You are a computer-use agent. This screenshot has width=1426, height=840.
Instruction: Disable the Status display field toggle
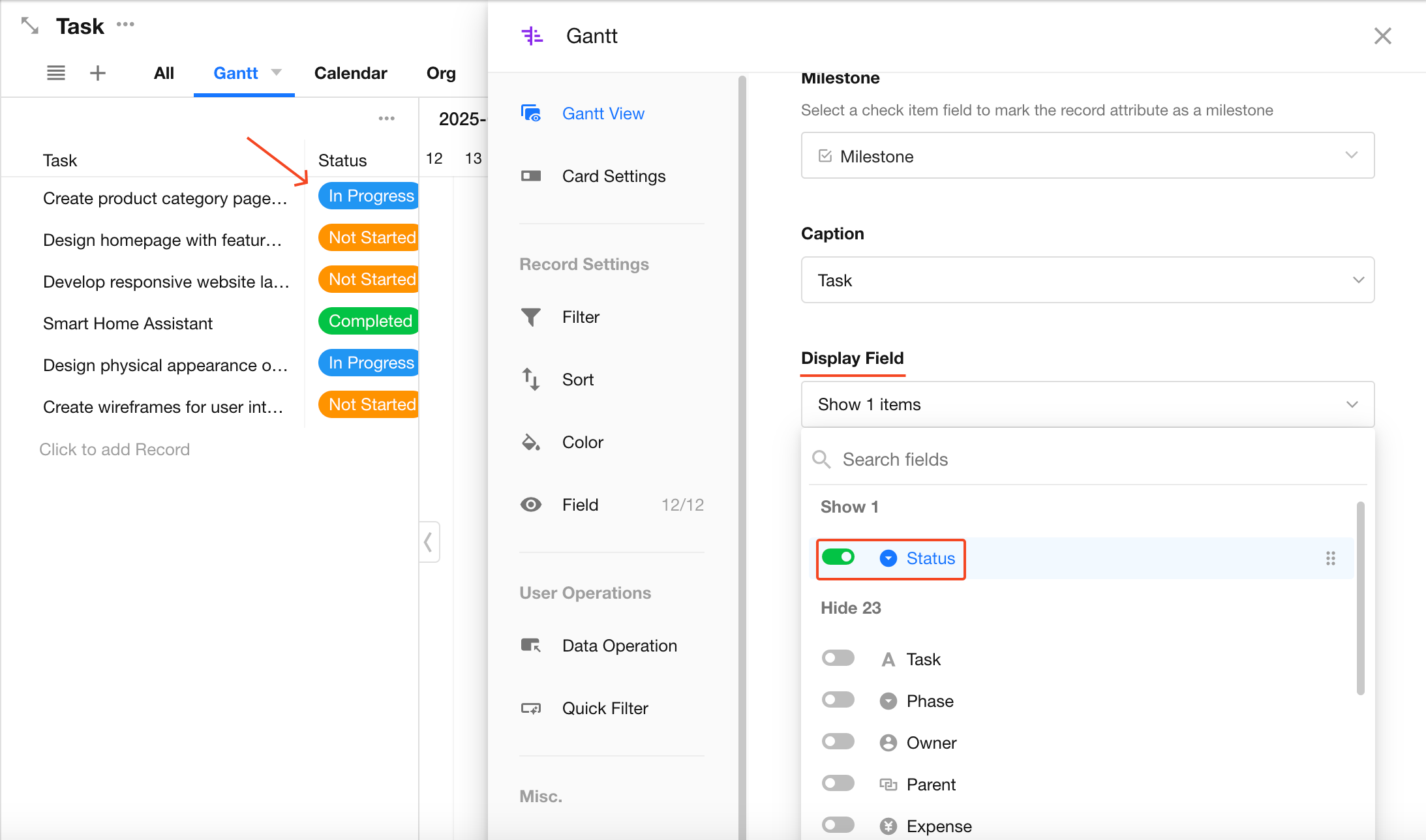click(x=838, y=558)
